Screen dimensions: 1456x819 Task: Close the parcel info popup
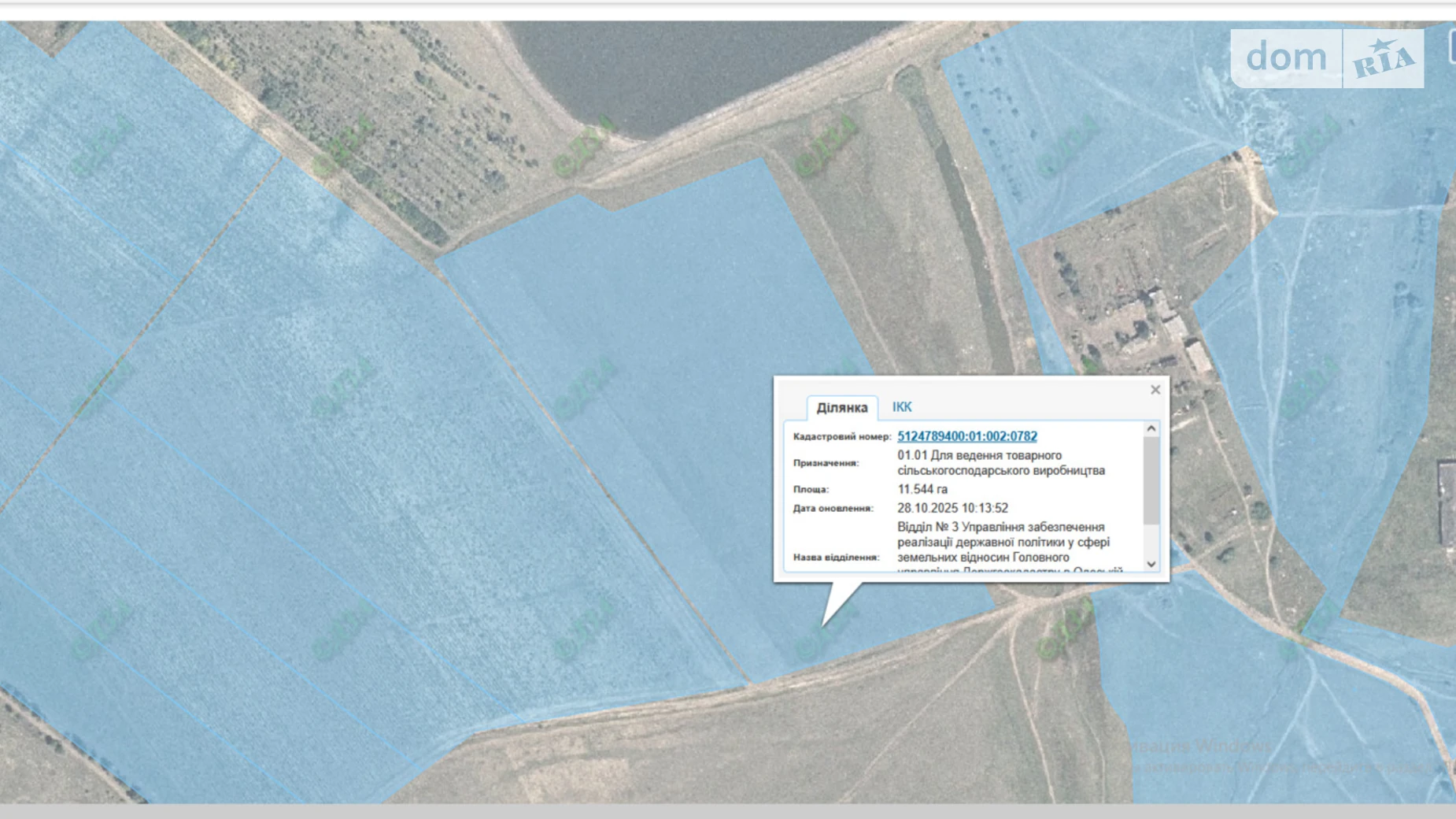(x=1155, y=390)
